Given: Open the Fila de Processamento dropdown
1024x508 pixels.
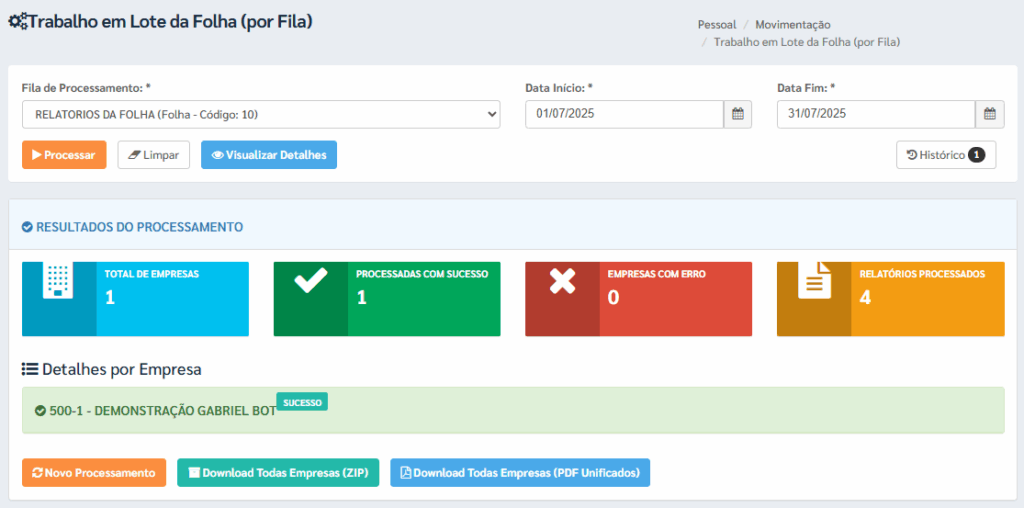Looking at the screenshot, I should tap(261, 115).
